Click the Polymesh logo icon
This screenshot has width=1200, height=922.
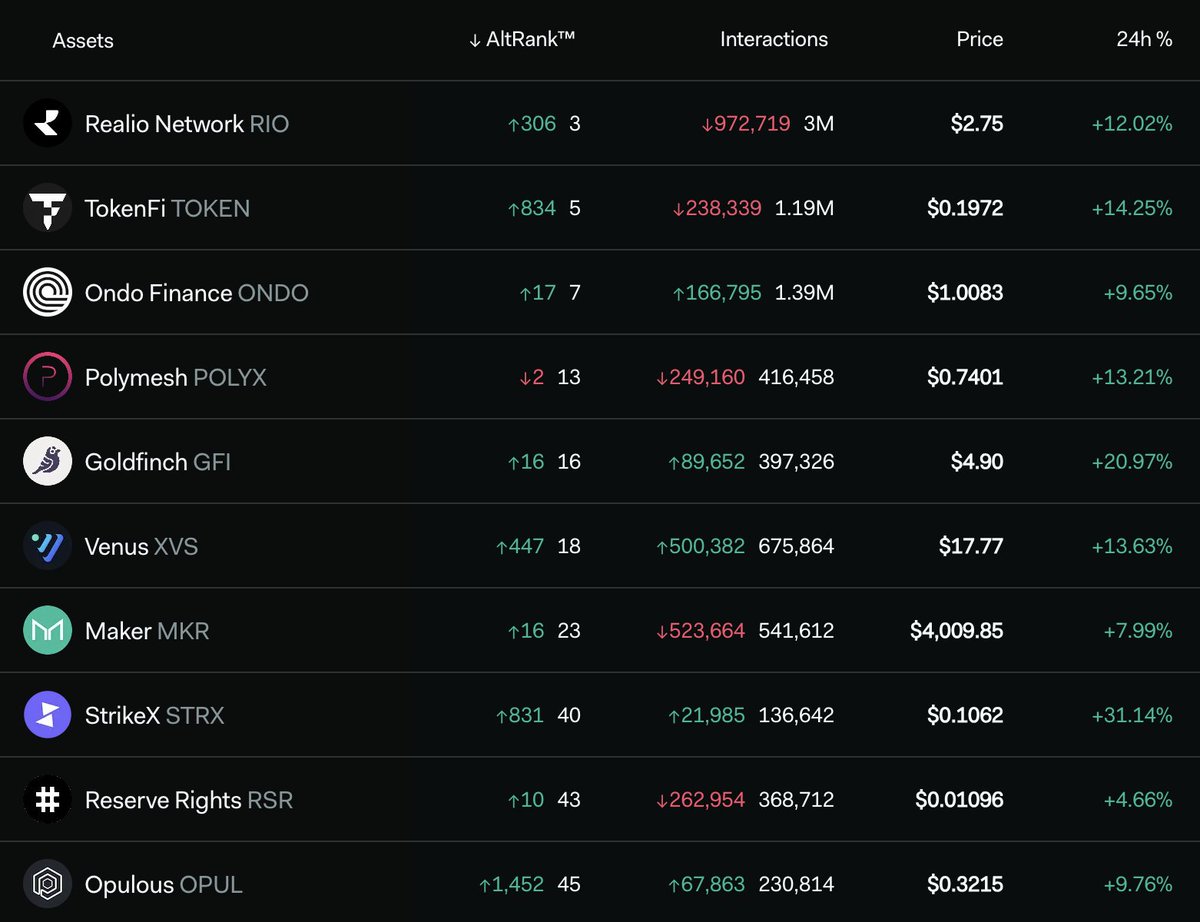click(x=47, y=377)
